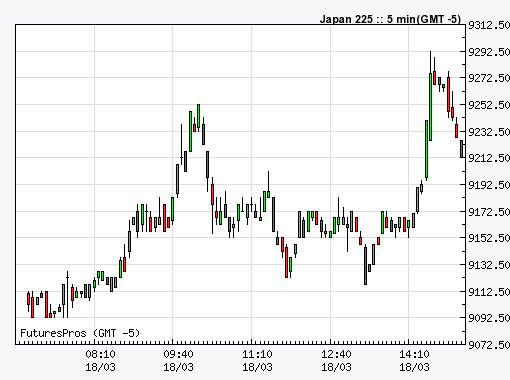Click the green candle at the 09:55 peak
Viewport: 510px width, 380px height.
tap(199, 116)
